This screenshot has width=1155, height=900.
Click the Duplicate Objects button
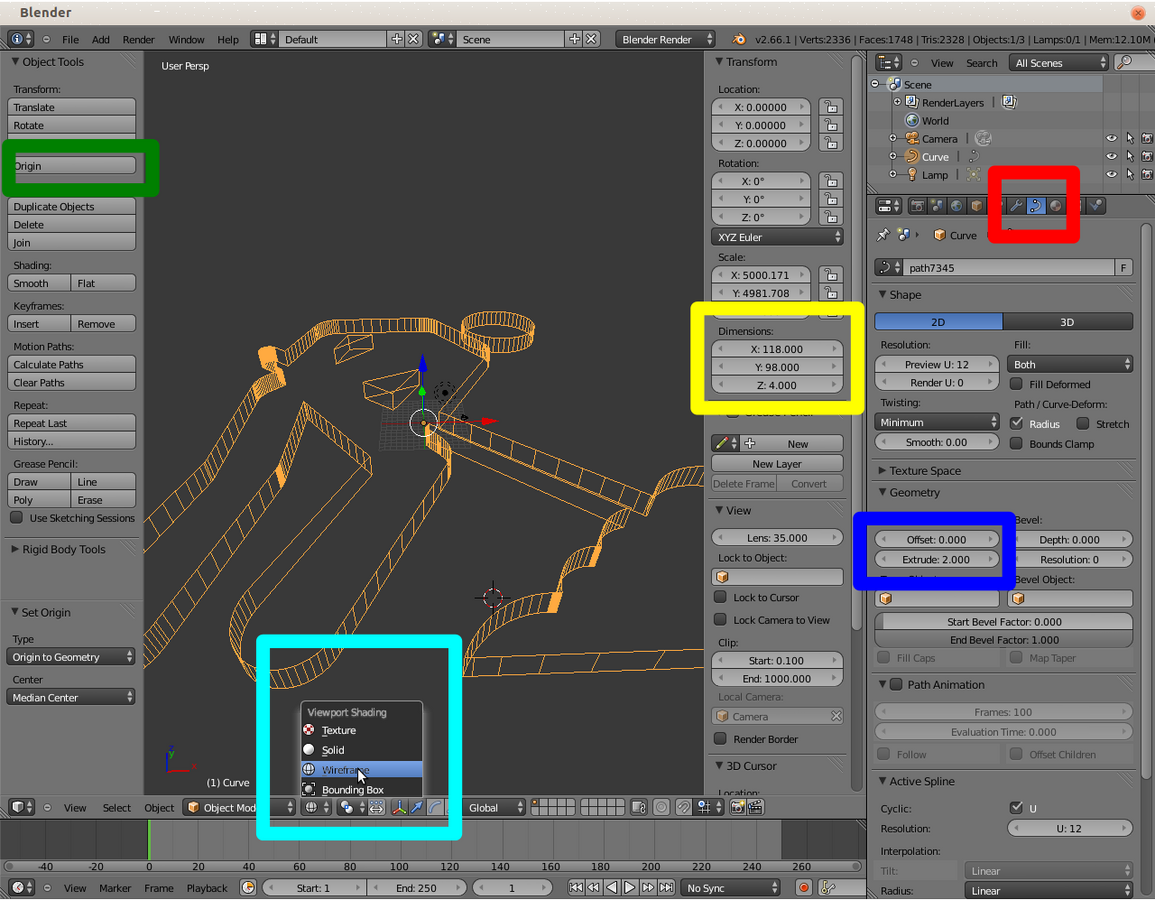click(71, 207)
